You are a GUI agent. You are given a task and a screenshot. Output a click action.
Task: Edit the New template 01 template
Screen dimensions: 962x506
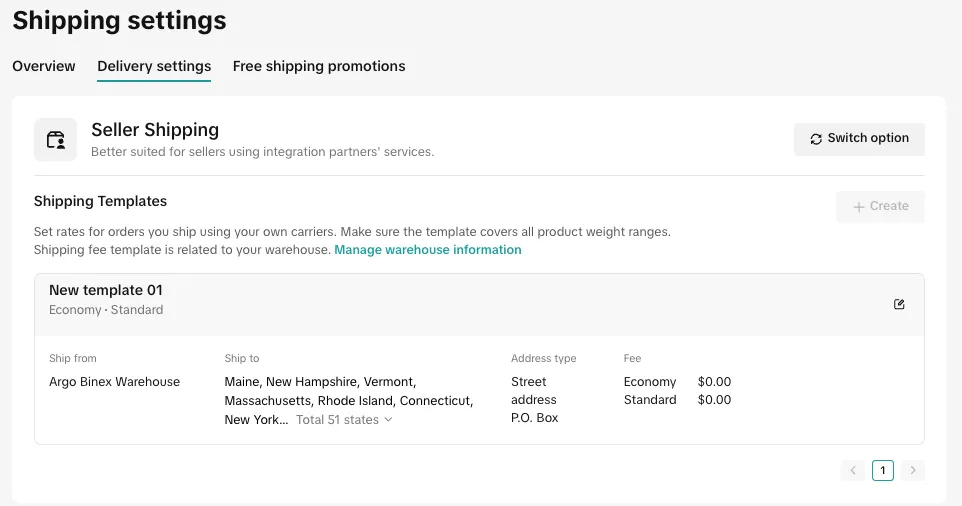click(x=899, y=304)
